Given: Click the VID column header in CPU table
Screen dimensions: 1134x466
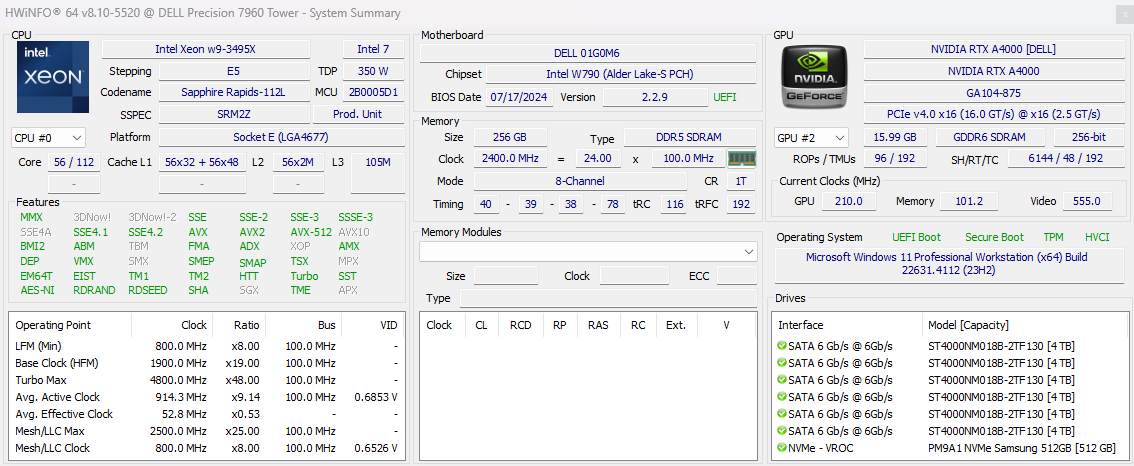Looking at the screenshot, I should tap(372, 325).
